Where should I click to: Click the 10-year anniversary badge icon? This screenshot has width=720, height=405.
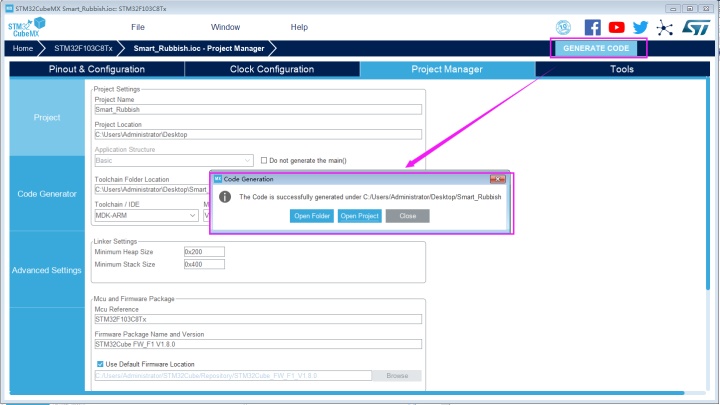pos(563,28)
